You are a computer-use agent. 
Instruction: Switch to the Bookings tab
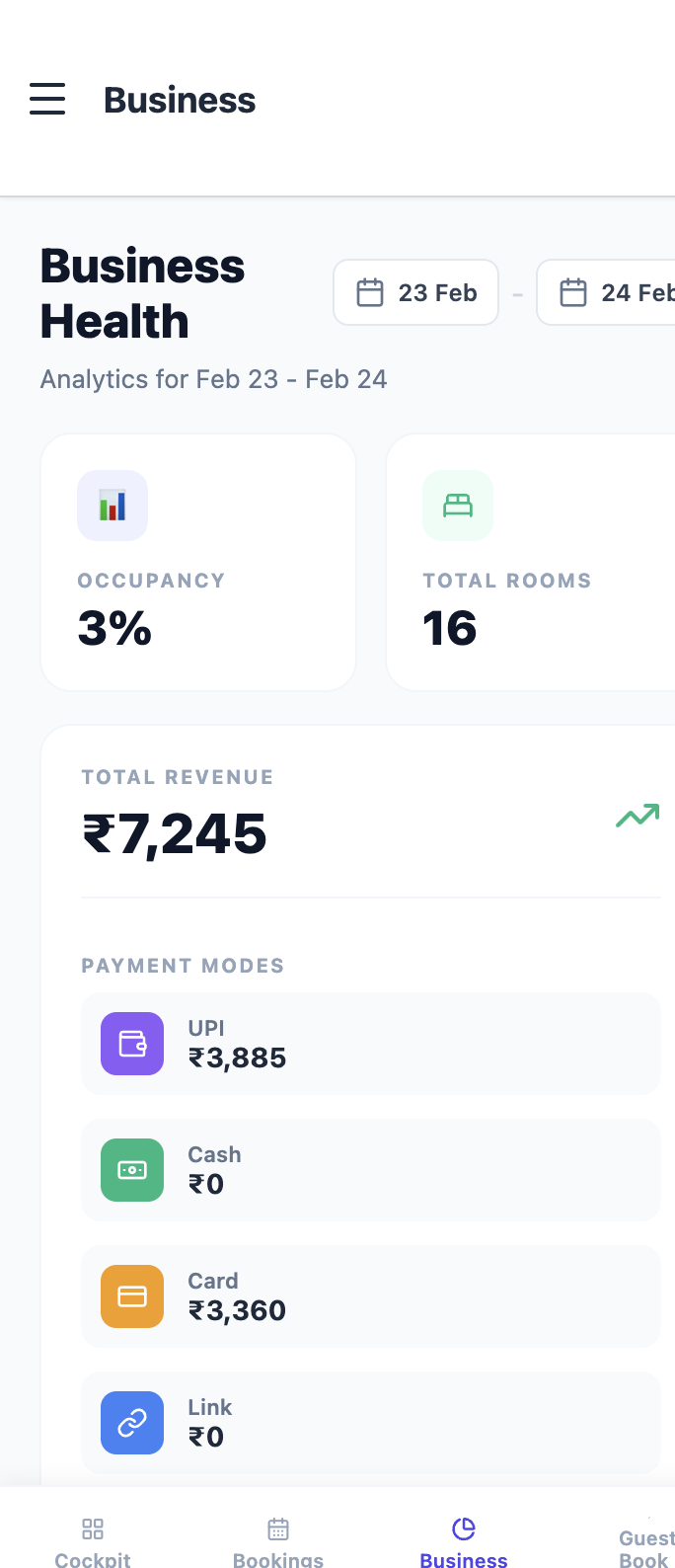[x=278, y=1542]
